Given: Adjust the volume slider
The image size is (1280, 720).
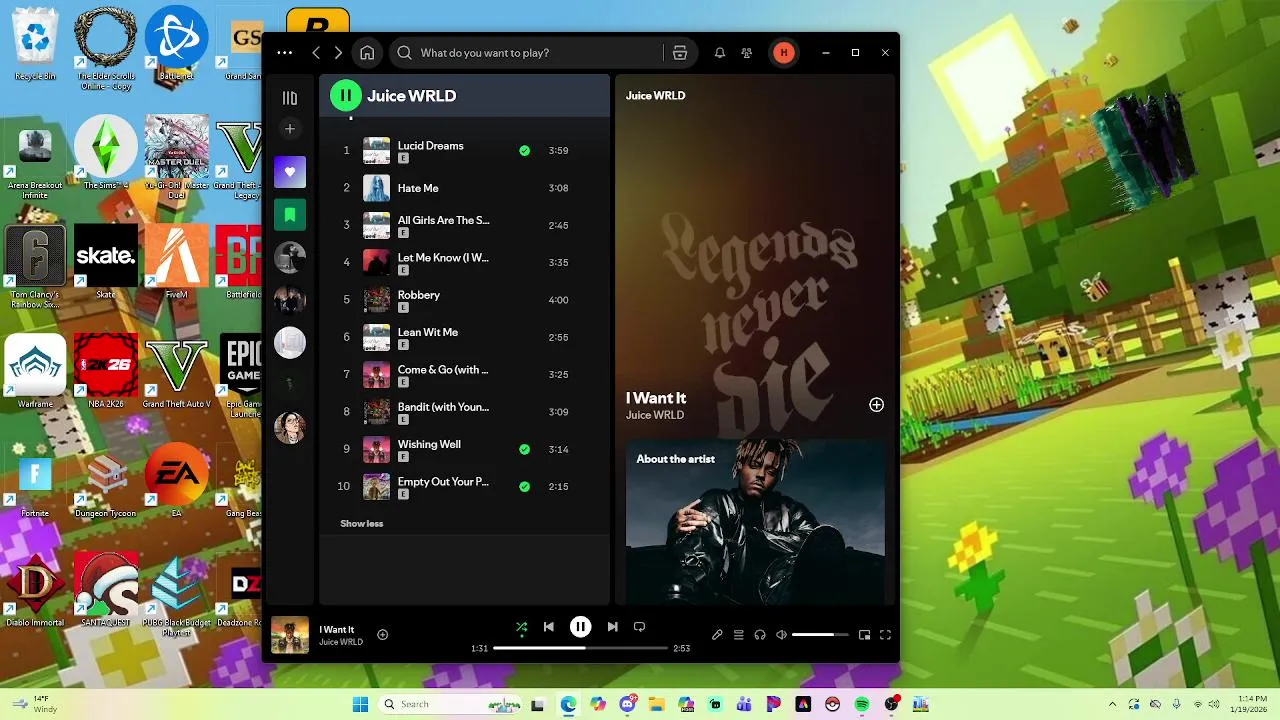Looking at the screenshot, I should (x=820, y=635).
